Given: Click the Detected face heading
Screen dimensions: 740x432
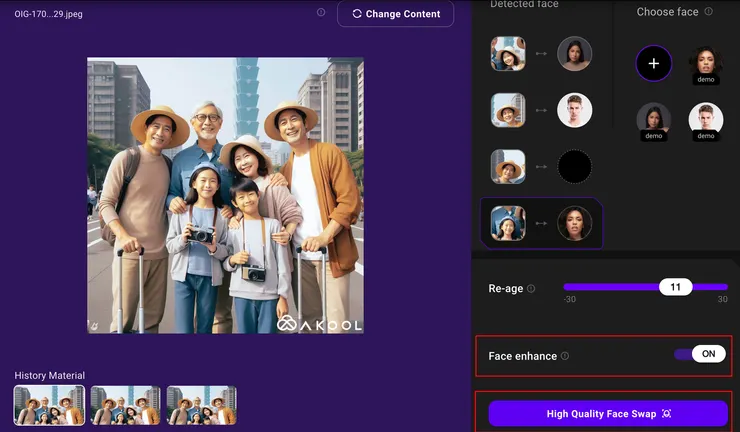Looking at the screenshot, I should tap(524, 4).
